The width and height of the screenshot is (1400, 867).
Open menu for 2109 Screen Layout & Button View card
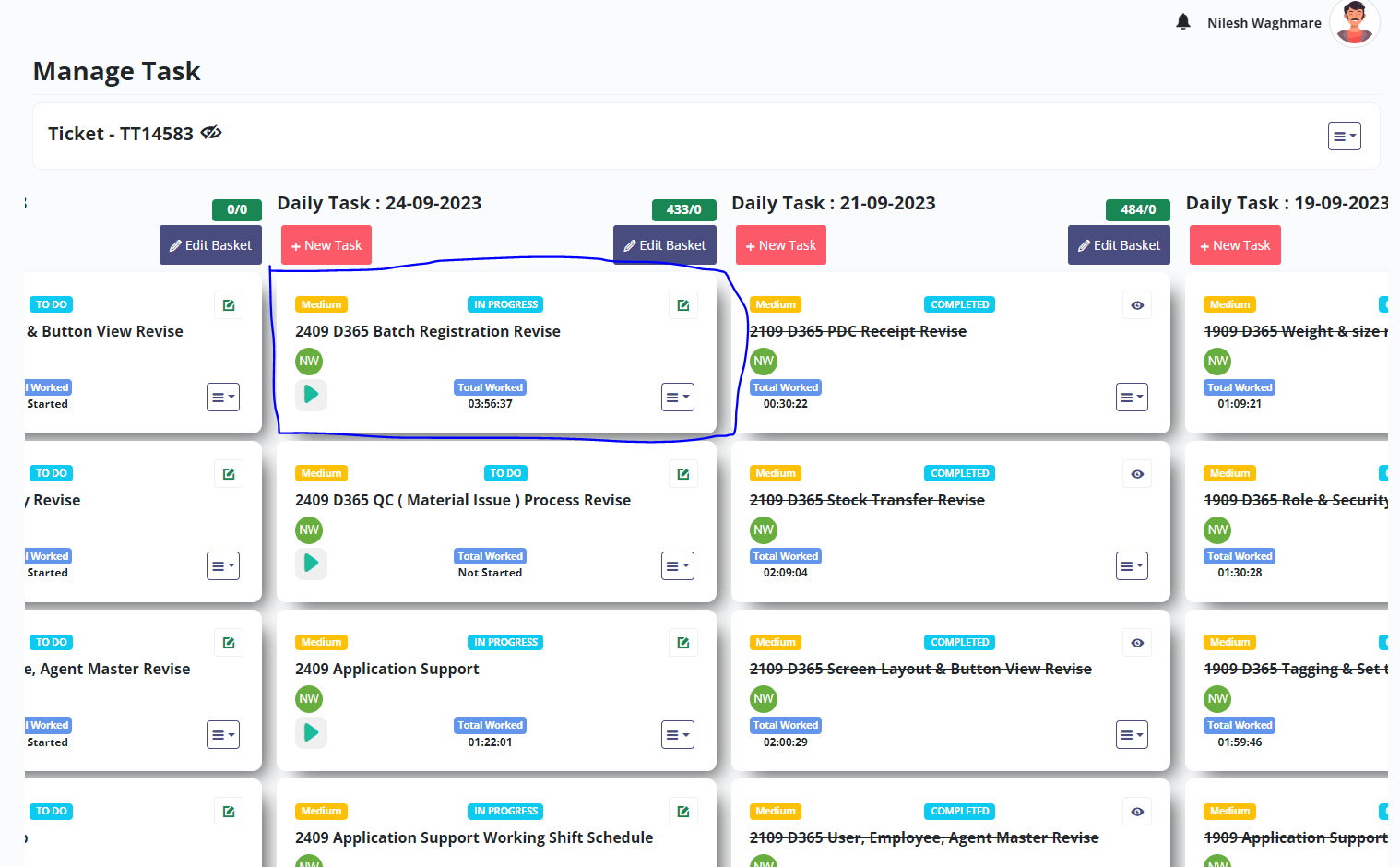[1132, 735]
